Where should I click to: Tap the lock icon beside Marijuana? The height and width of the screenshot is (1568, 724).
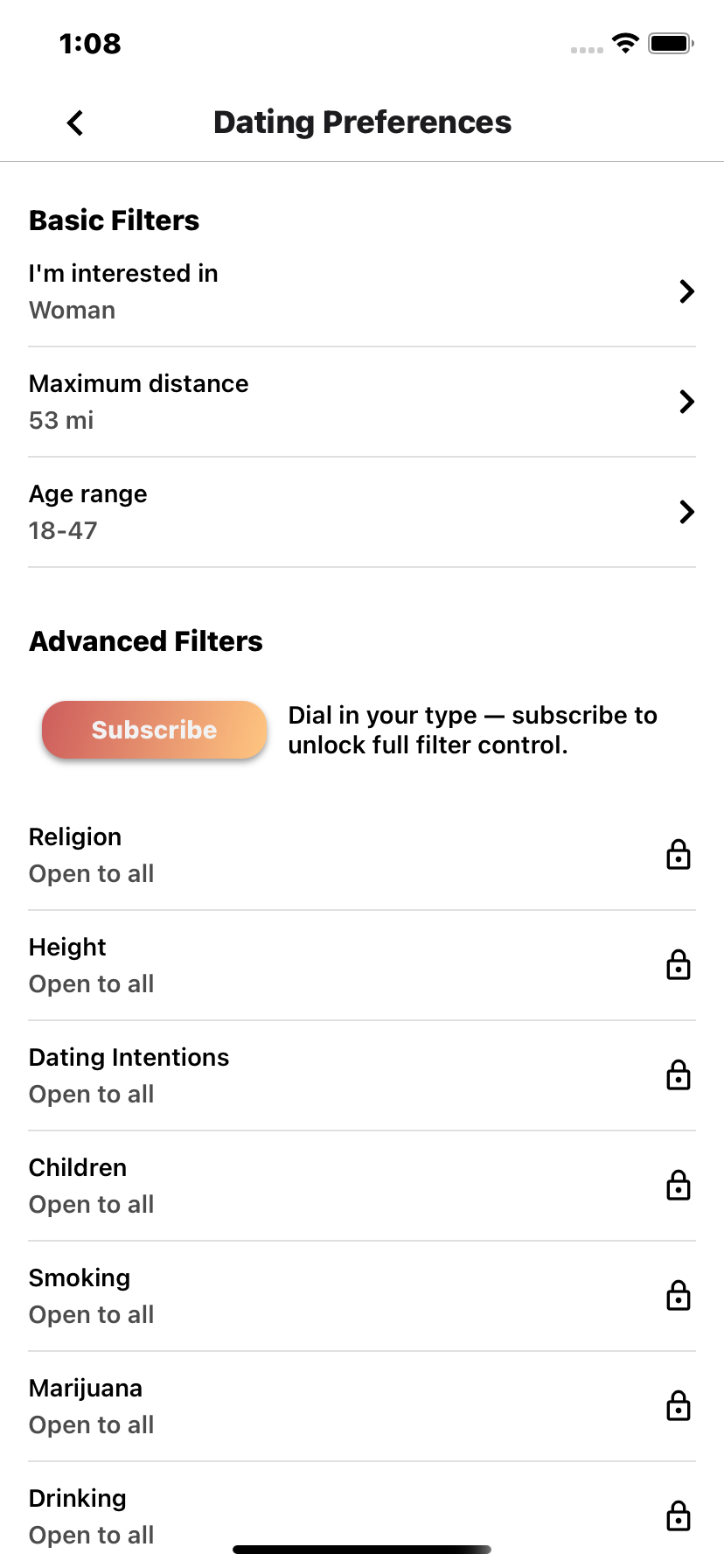[x=679, y=1406]
